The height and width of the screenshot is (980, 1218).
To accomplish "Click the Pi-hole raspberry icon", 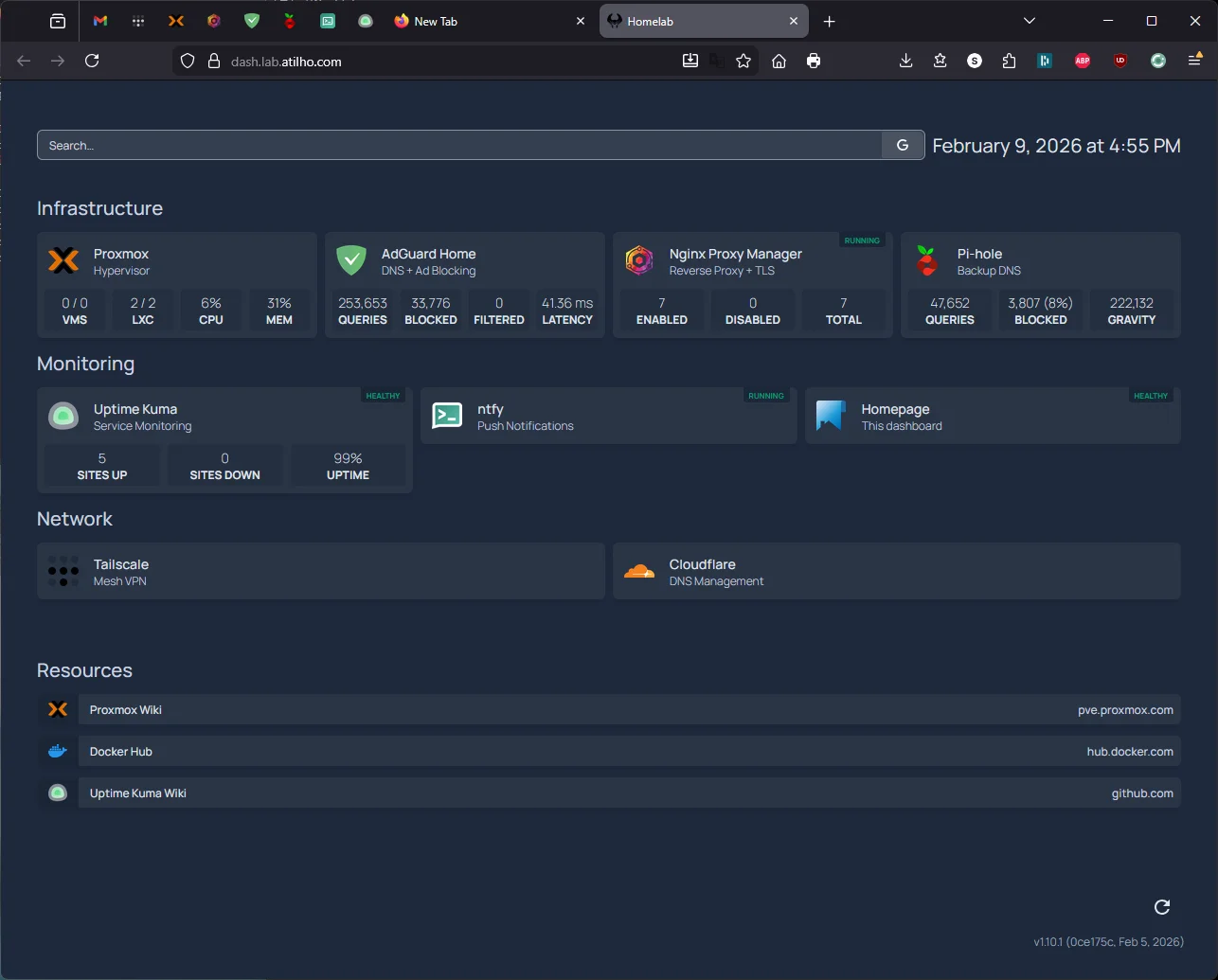I will 926,260.
